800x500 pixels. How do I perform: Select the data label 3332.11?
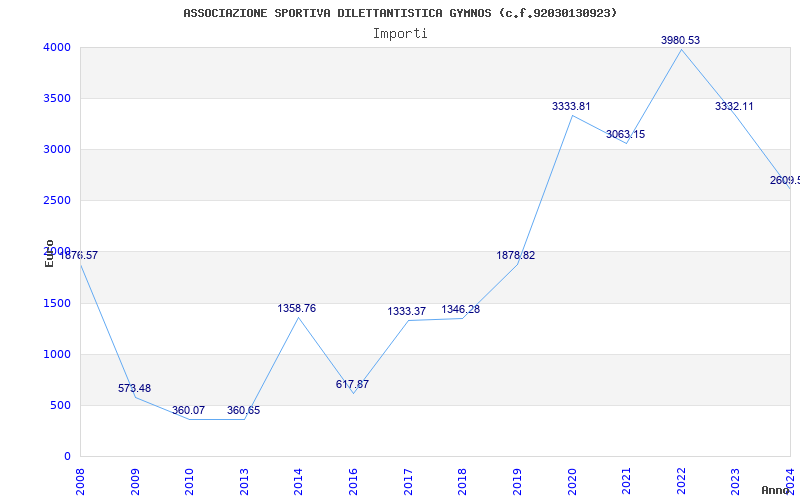click(734, 107)
